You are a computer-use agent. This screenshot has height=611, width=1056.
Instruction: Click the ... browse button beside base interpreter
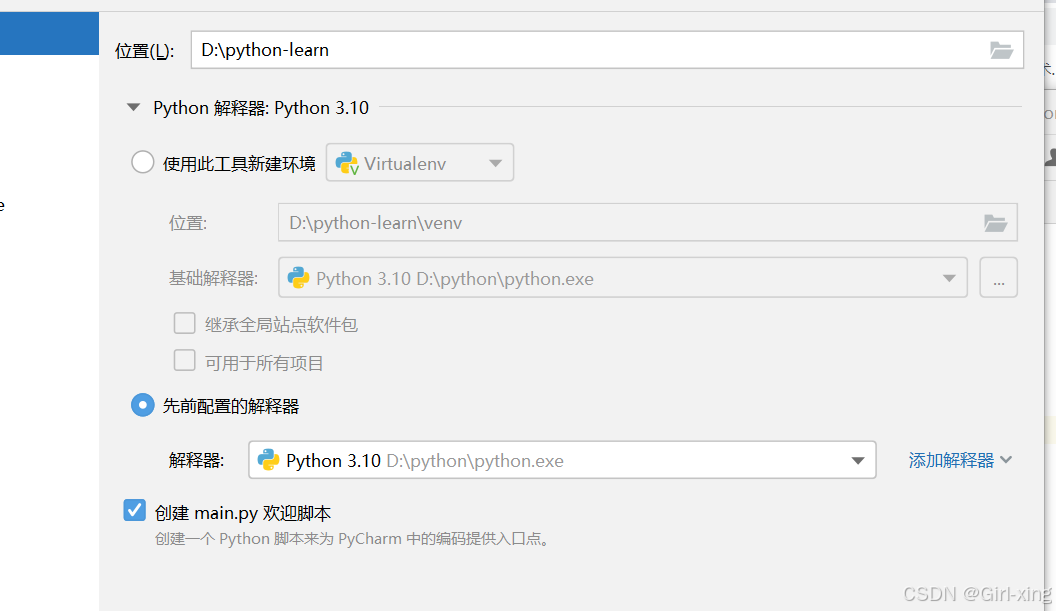click(x=998, y=278)
